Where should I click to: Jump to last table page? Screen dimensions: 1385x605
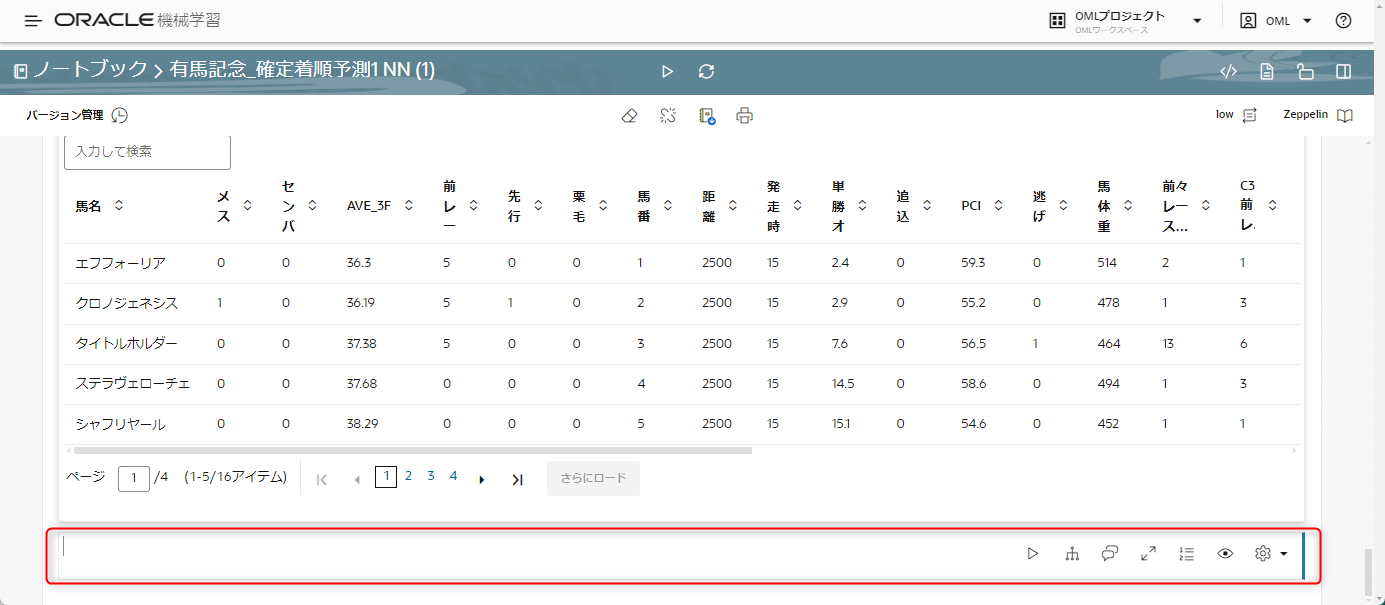point(517,480)
